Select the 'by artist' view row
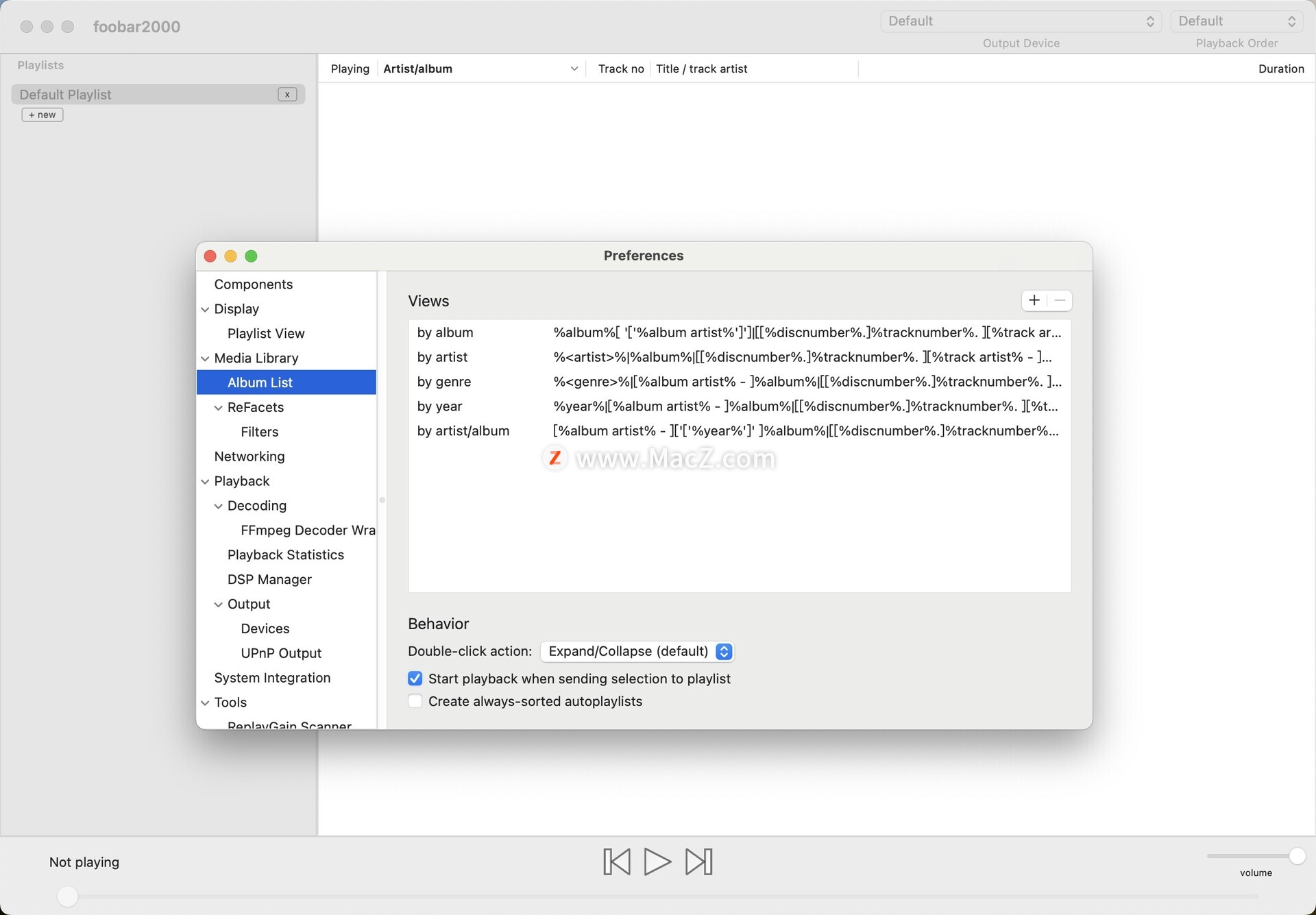The width and height of the screenshot is (1316, 915). (740, 357)
